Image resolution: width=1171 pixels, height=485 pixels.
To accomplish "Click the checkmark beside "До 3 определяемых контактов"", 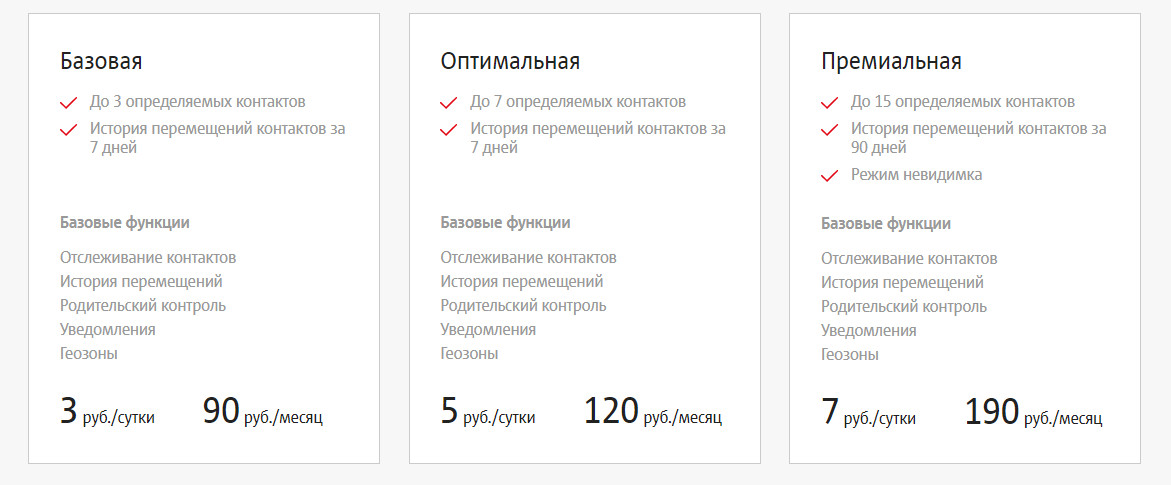I will pyautogui.click(x=69, y=102).
